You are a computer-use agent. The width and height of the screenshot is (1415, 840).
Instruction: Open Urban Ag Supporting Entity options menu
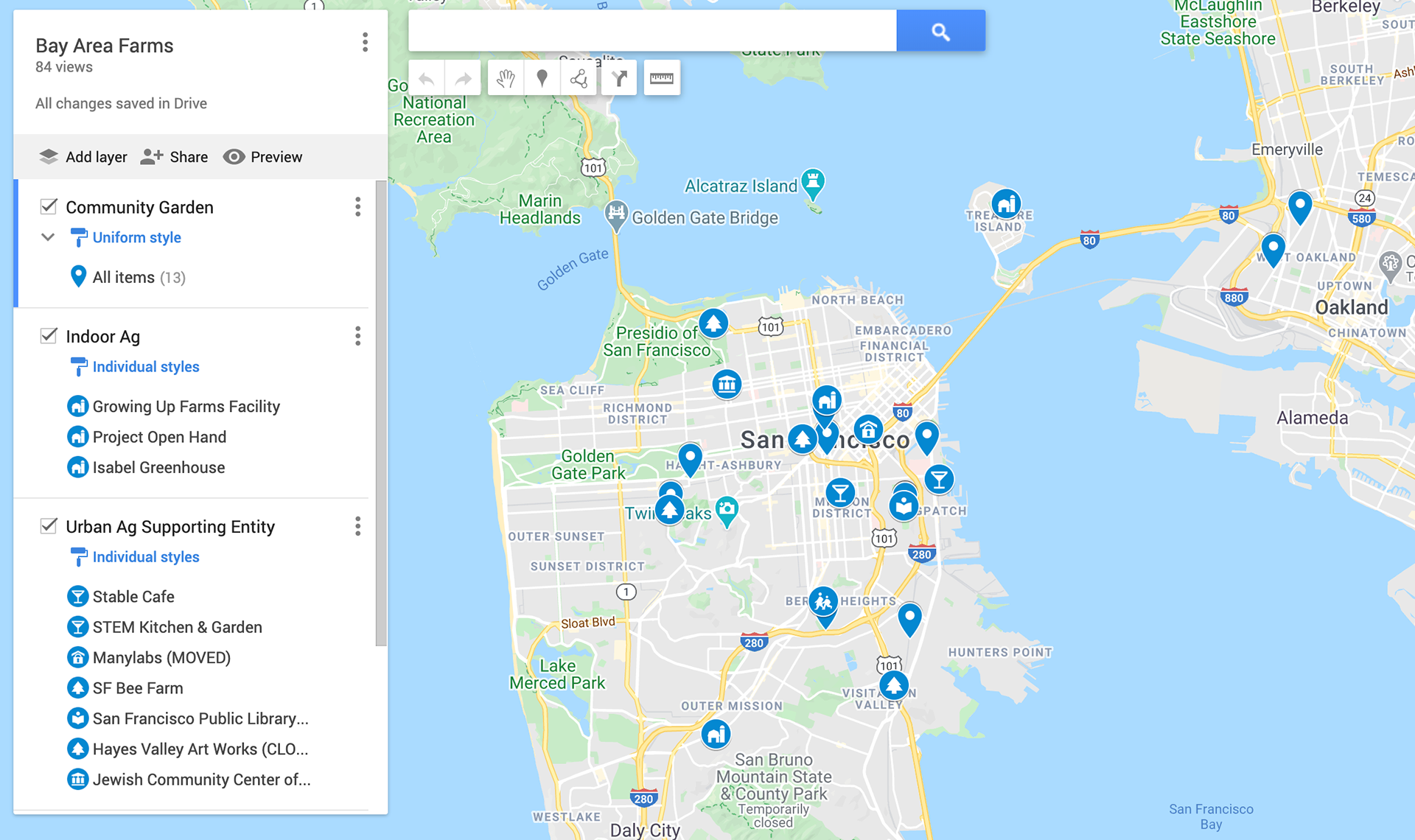coord(358,526)
